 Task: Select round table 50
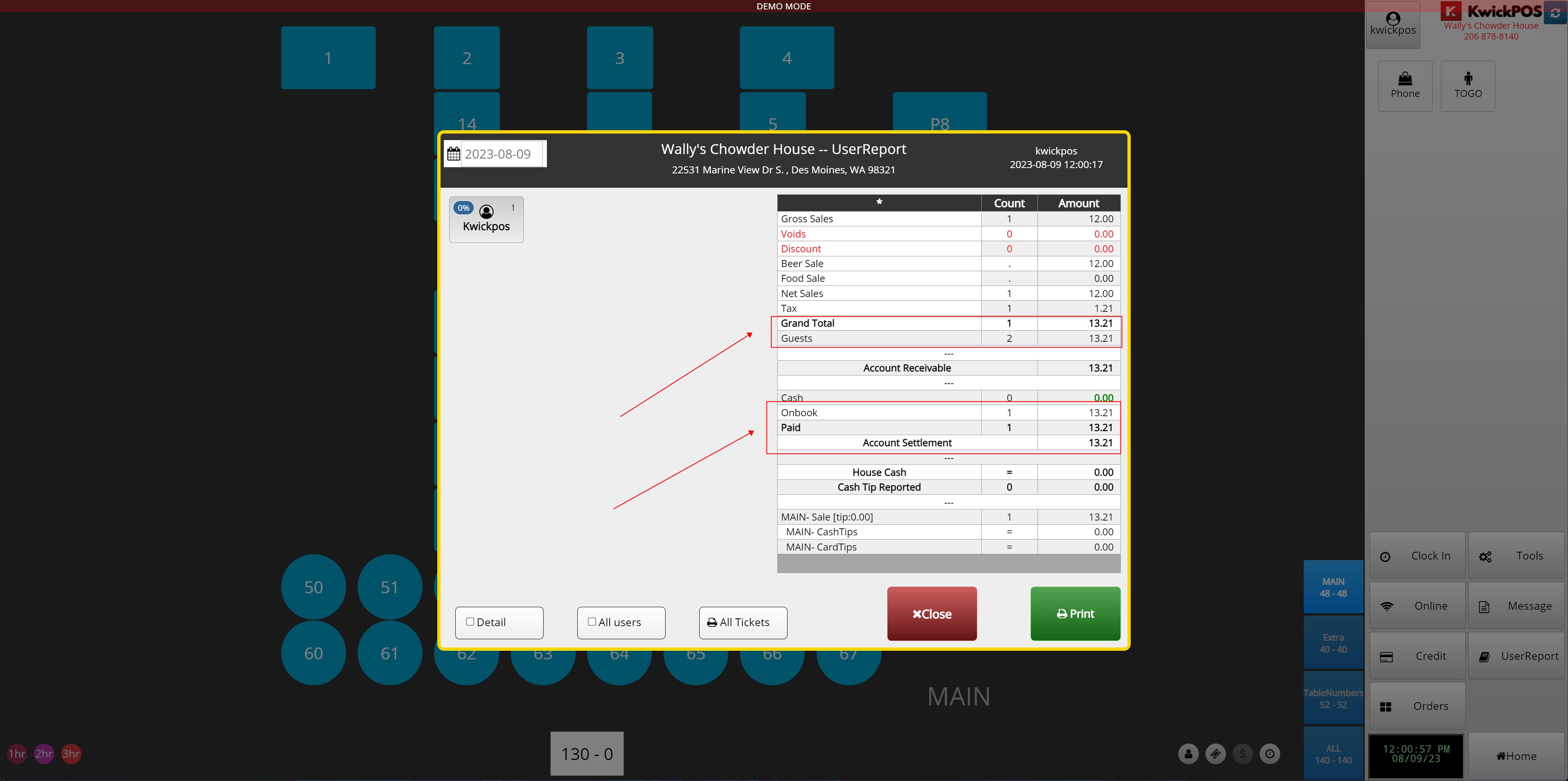[x=314, y=587]
